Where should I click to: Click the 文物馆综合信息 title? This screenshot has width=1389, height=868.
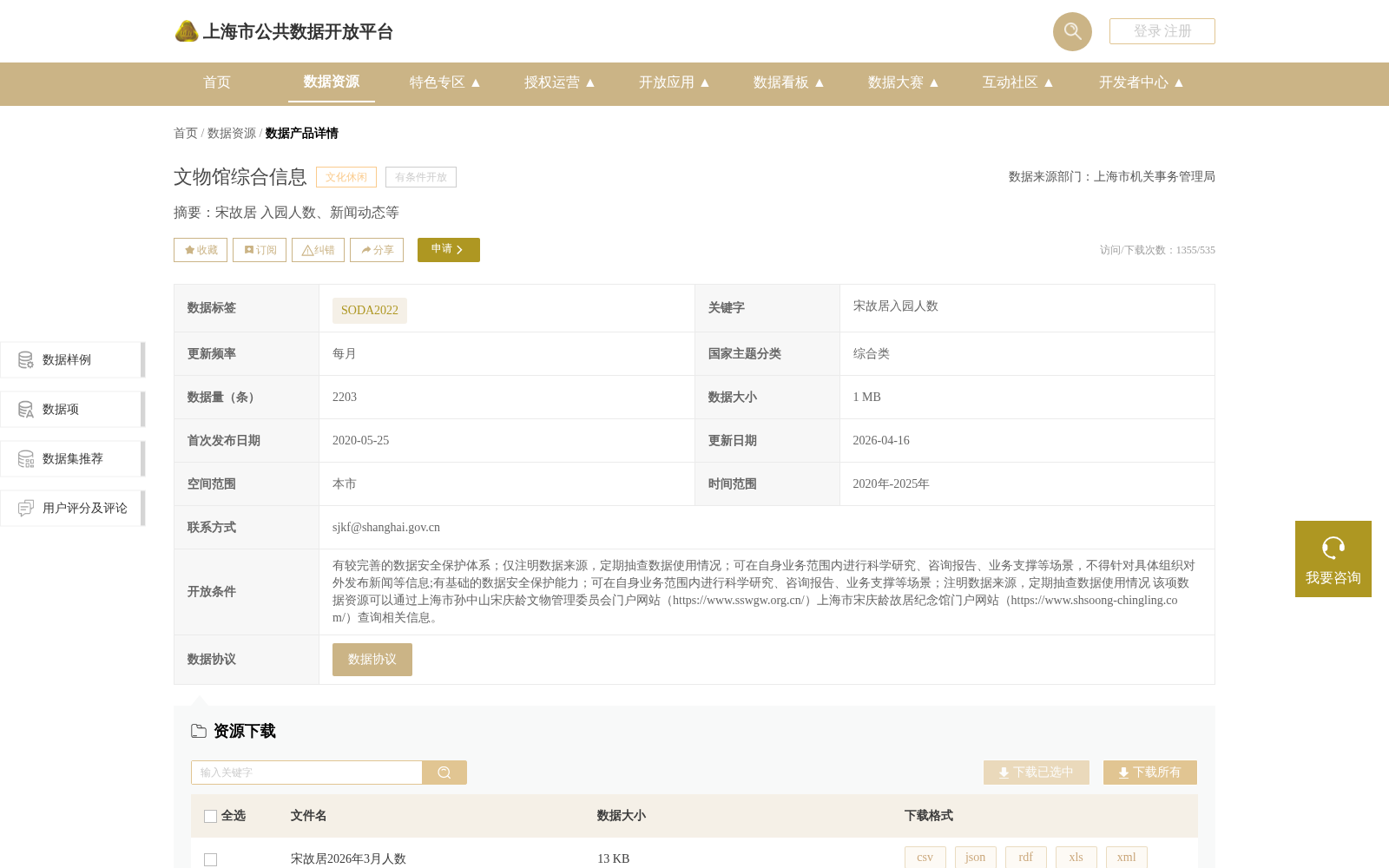click(x=240, y=177)
